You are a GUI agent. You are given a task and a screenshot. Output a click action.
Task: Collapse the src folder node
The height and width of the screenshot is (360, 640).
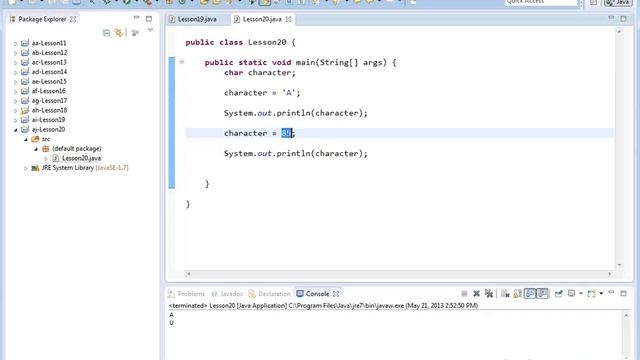tap(26, 139)
